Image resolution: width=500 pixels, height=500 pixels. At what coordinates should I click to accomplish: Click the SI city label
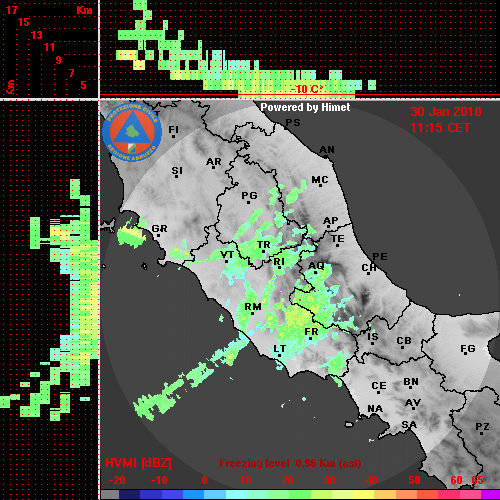(177, 171)
